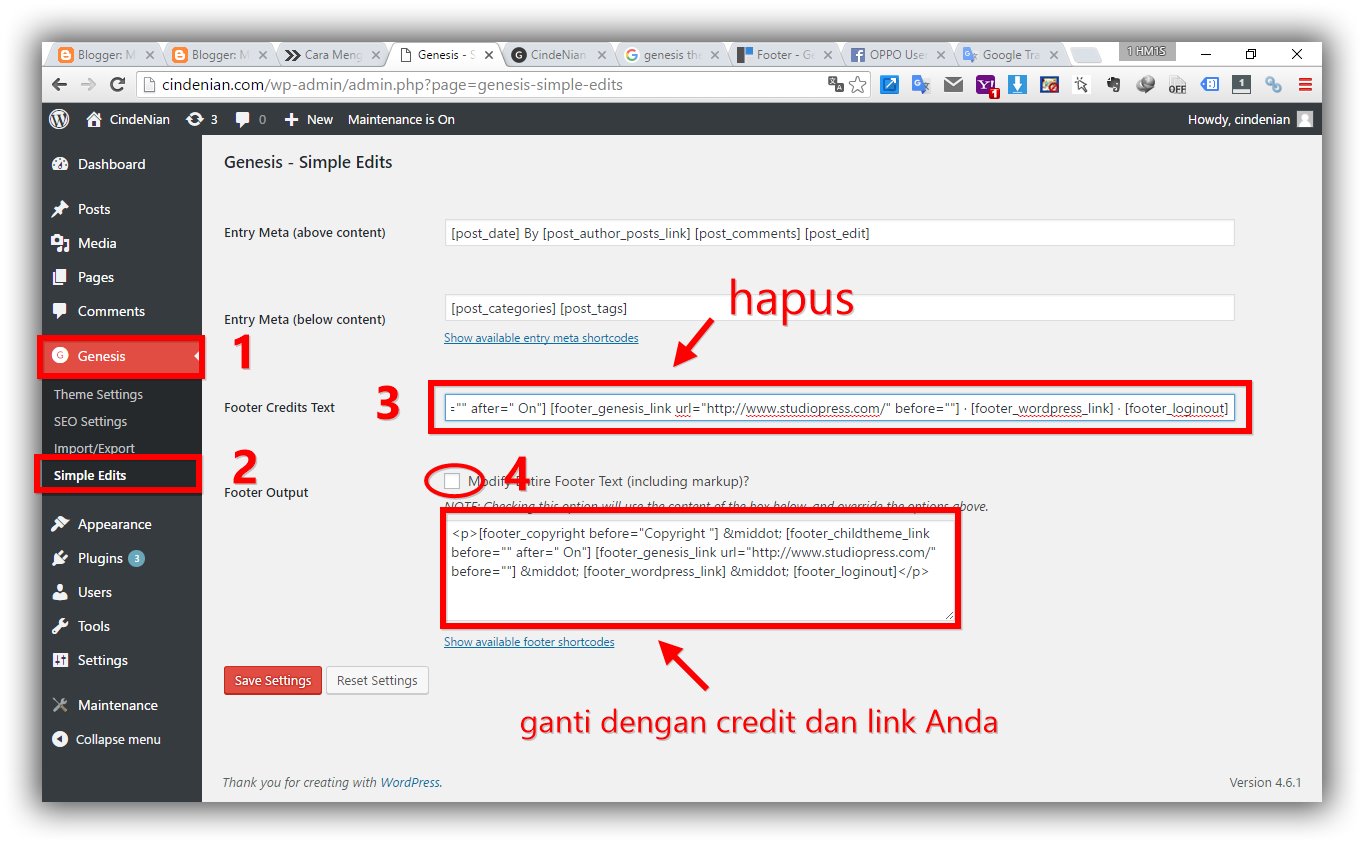Click the Entry Meta below content field
The width and height of the screenshot is (1364, 844).
839,308
